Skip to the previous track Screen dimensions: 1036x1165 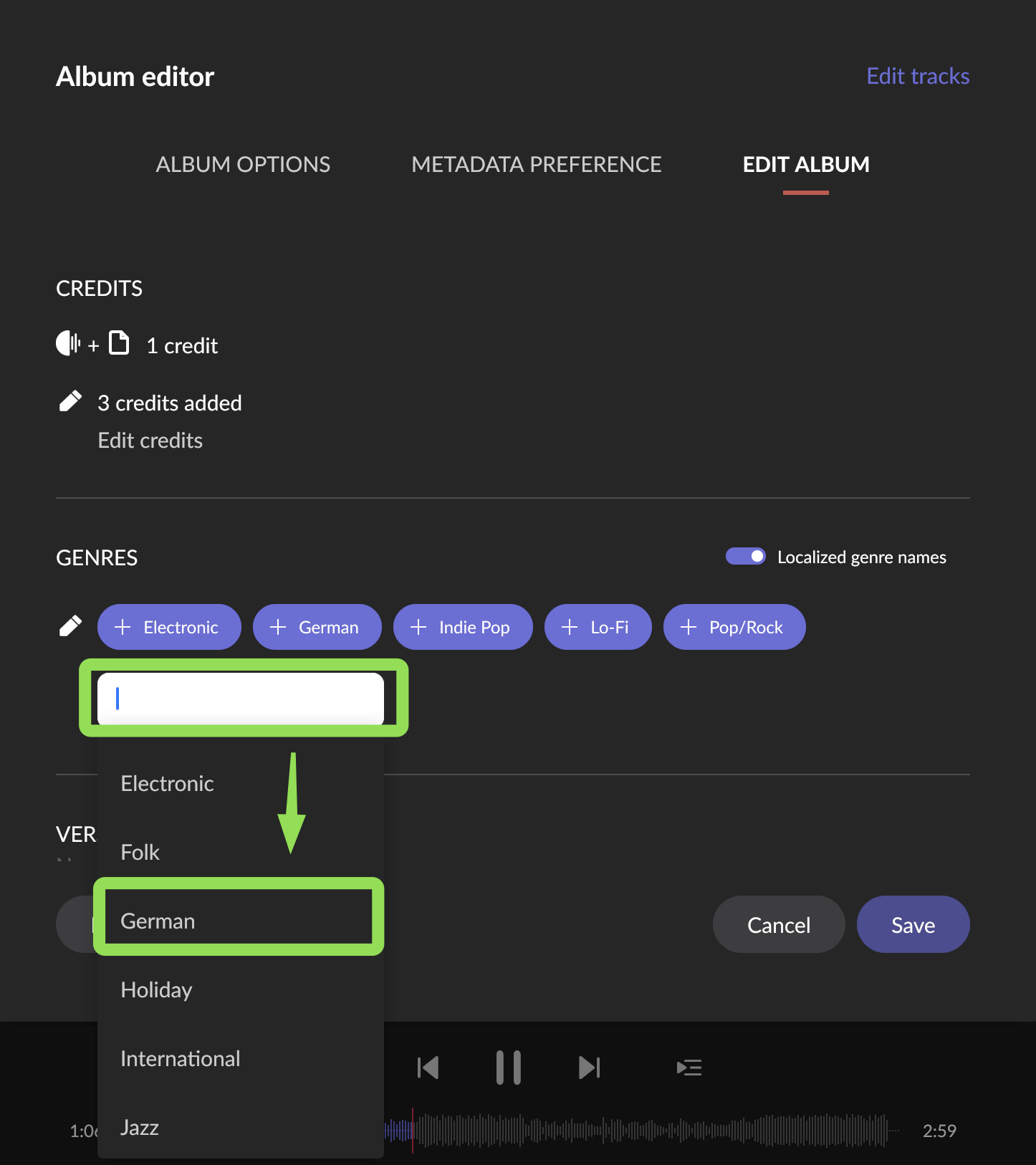click(x=428, y=1068)
